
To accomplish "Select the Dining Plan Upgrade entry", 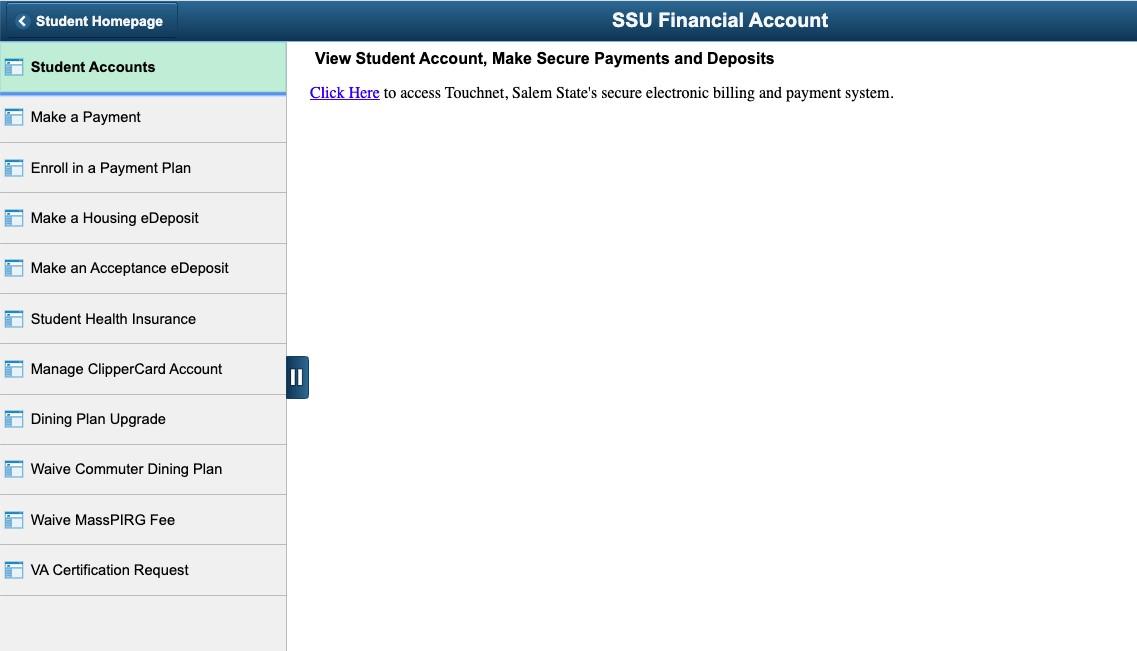I will (x=143, y=419).
